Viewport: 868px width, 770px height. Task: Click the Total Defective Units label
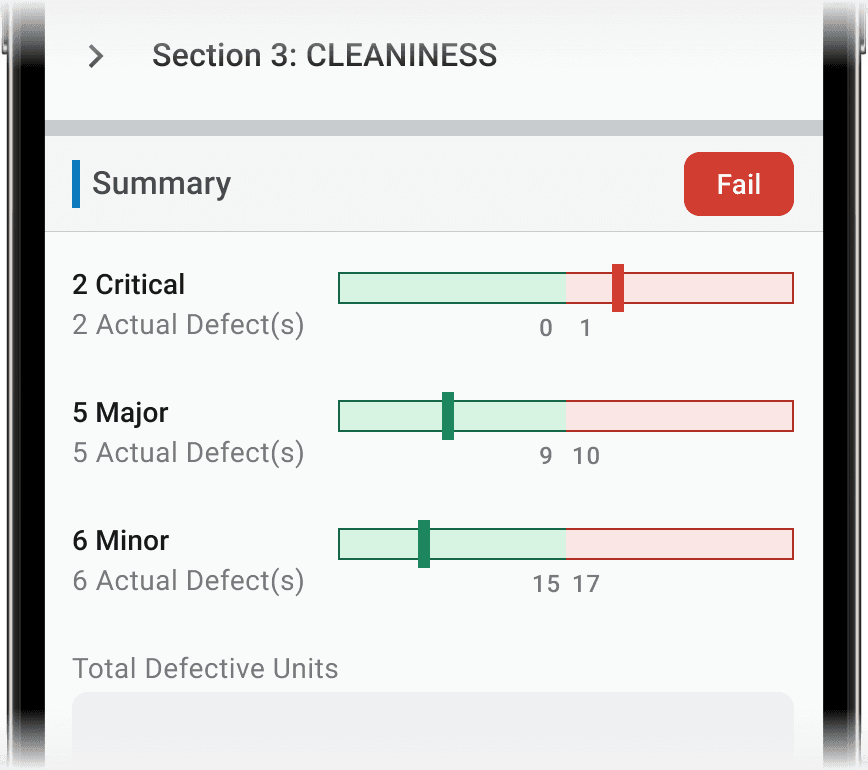point(205,668)
